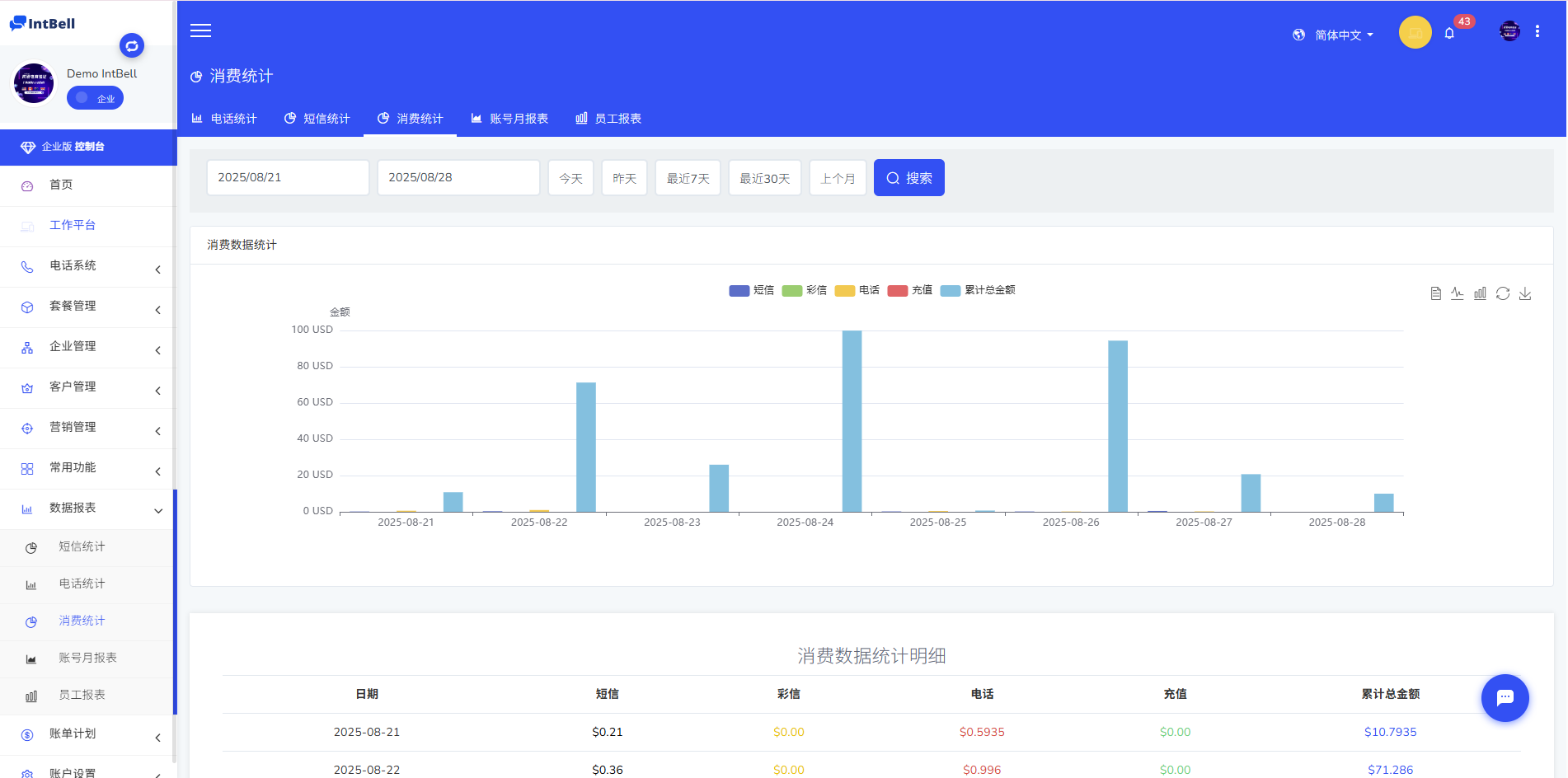This screenshot has width=1568, height=778.
Task: Restore chart with the refresh icon
Action: (1503, 293)
